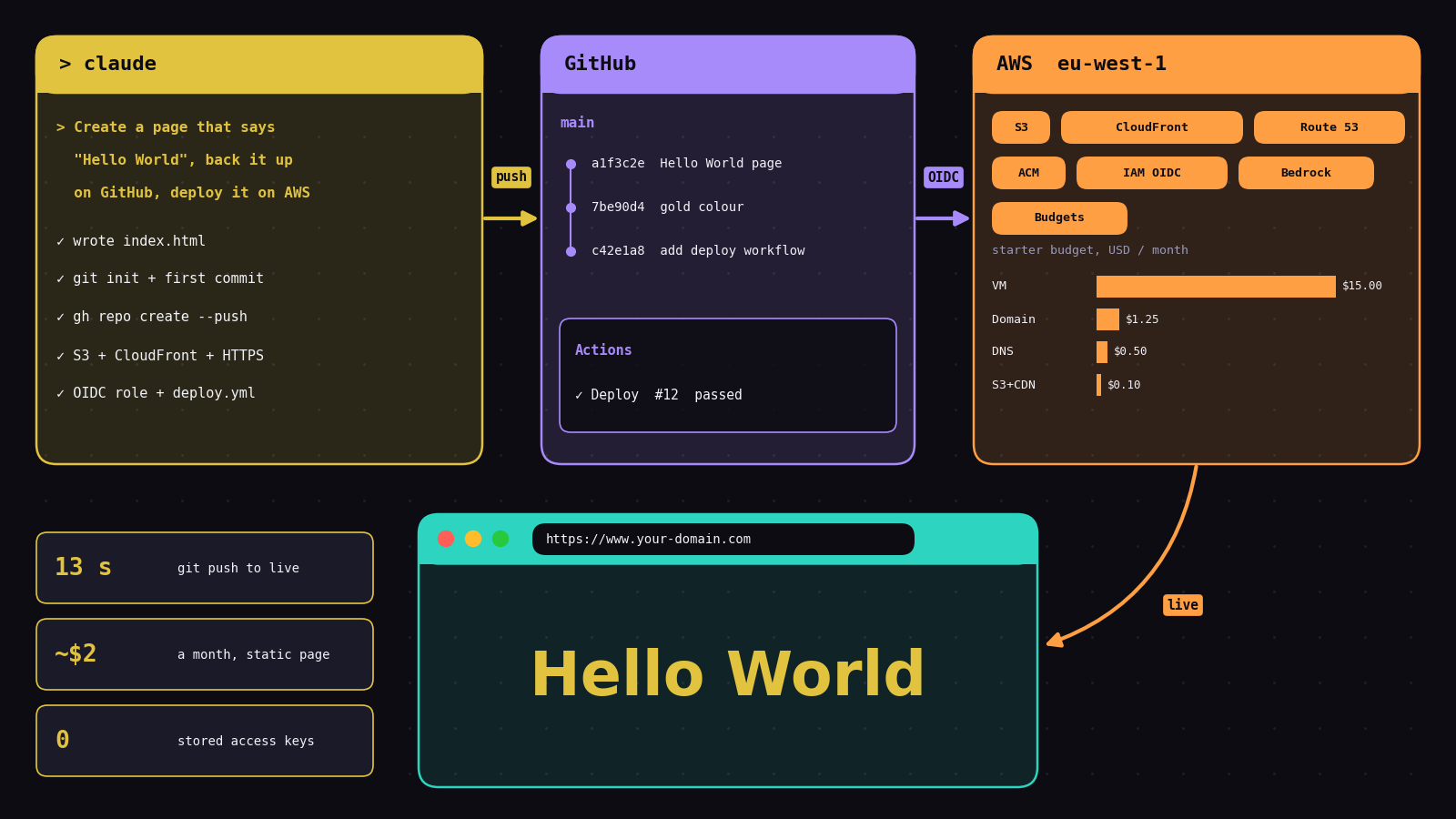Select the main branch label
Viewport: 1456px width, 819px height.
(x=577, y=123)
